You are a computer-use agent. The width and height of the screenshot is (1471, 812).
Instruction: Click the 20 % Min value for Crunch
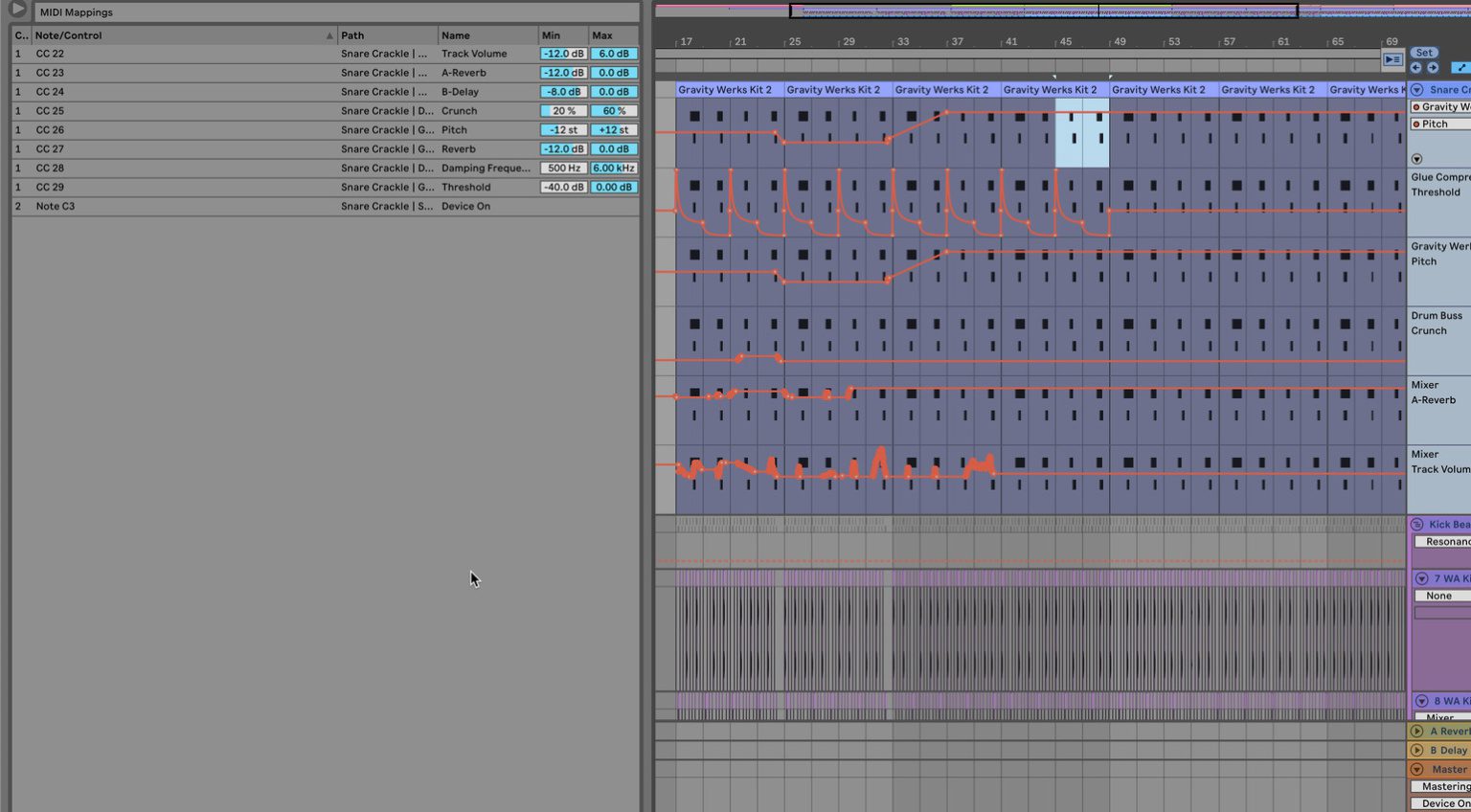pos(562,110)
